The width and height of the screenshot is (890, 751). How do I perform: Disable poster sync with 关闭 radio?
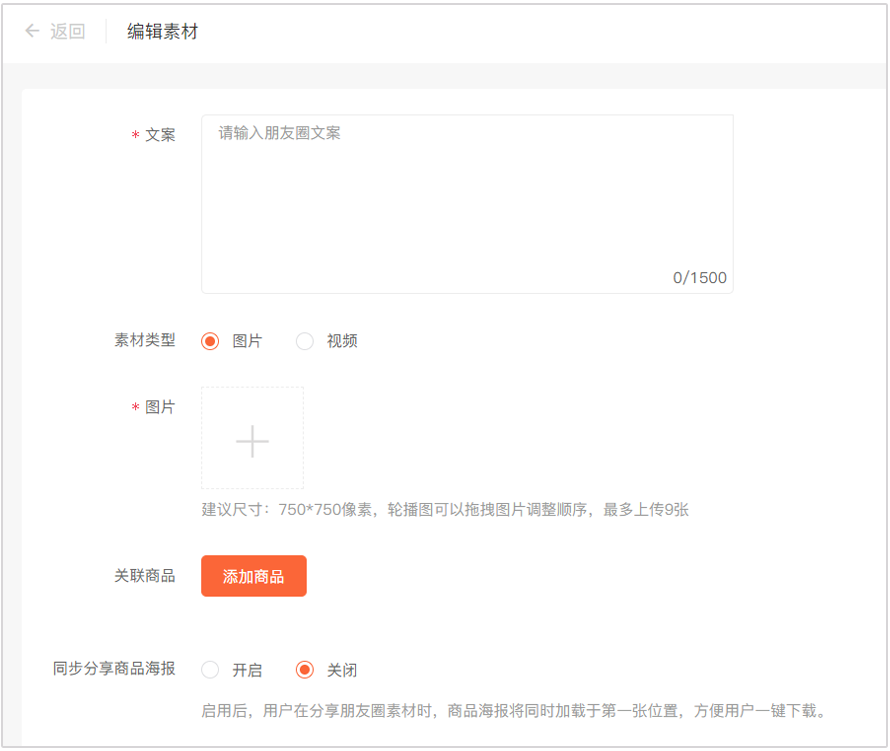pos(305,670)
